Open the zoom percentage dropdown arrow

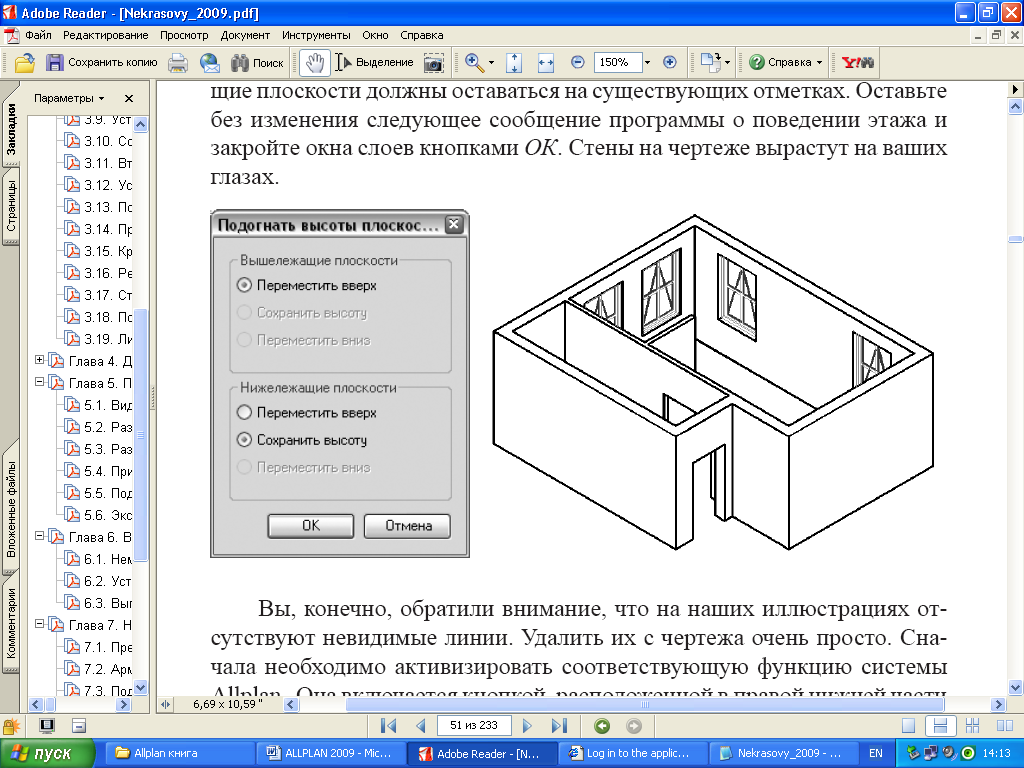click(x=647, y=63)
